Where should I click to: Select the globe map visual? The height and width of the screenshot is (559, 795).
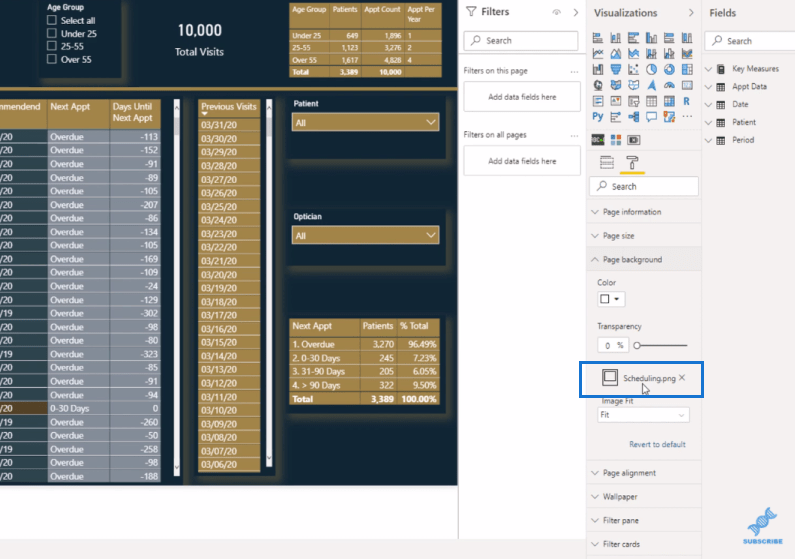(x=598, y=85)
